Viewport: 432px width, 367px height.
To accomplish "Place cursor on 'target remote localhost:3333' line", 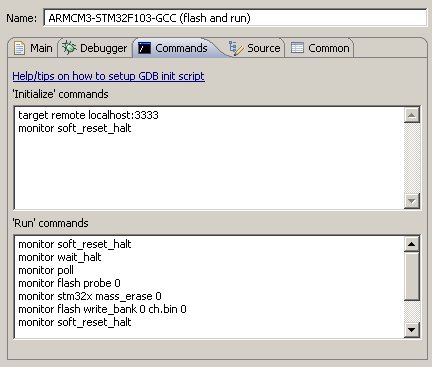I will coord(88,115).
